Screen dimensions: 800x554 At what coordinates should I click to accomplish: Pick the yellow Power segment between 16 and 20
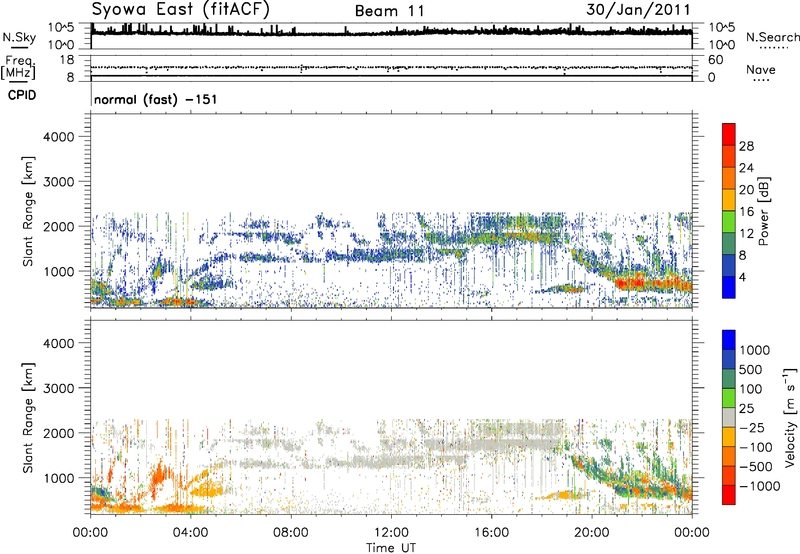click(729, 200)
